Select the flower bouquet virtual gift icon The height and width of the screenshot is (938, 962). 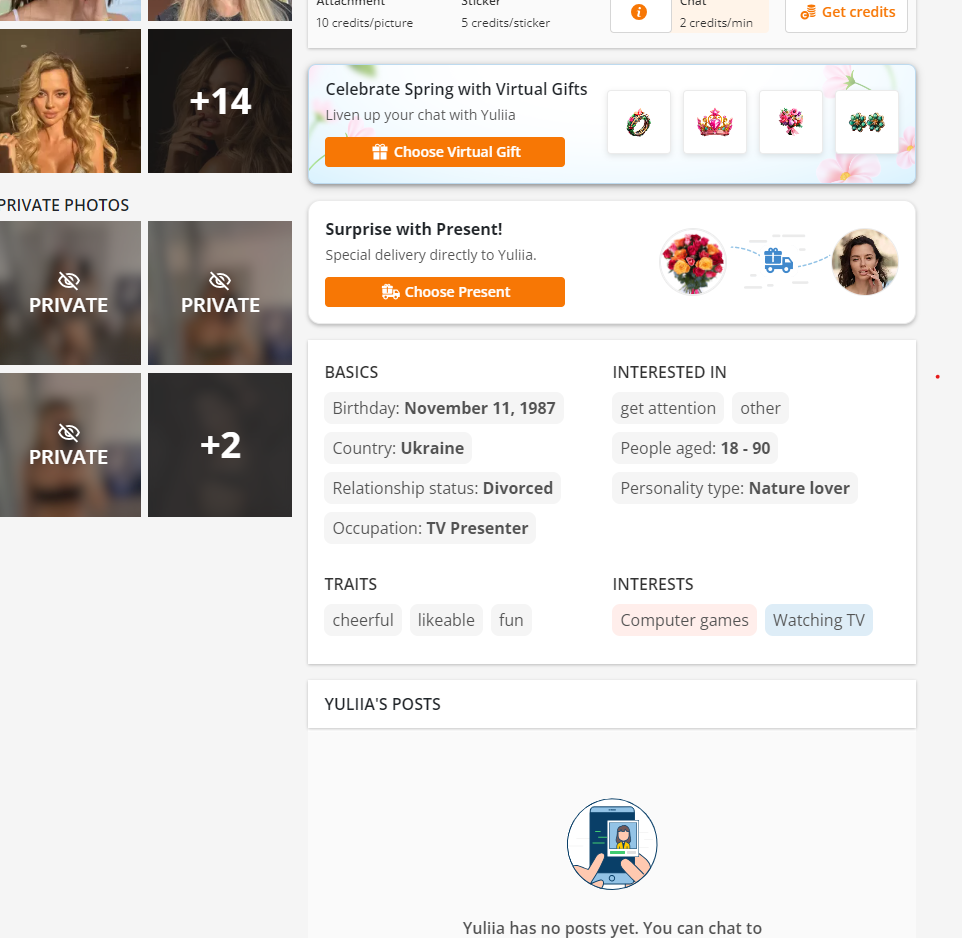(791, 122)
